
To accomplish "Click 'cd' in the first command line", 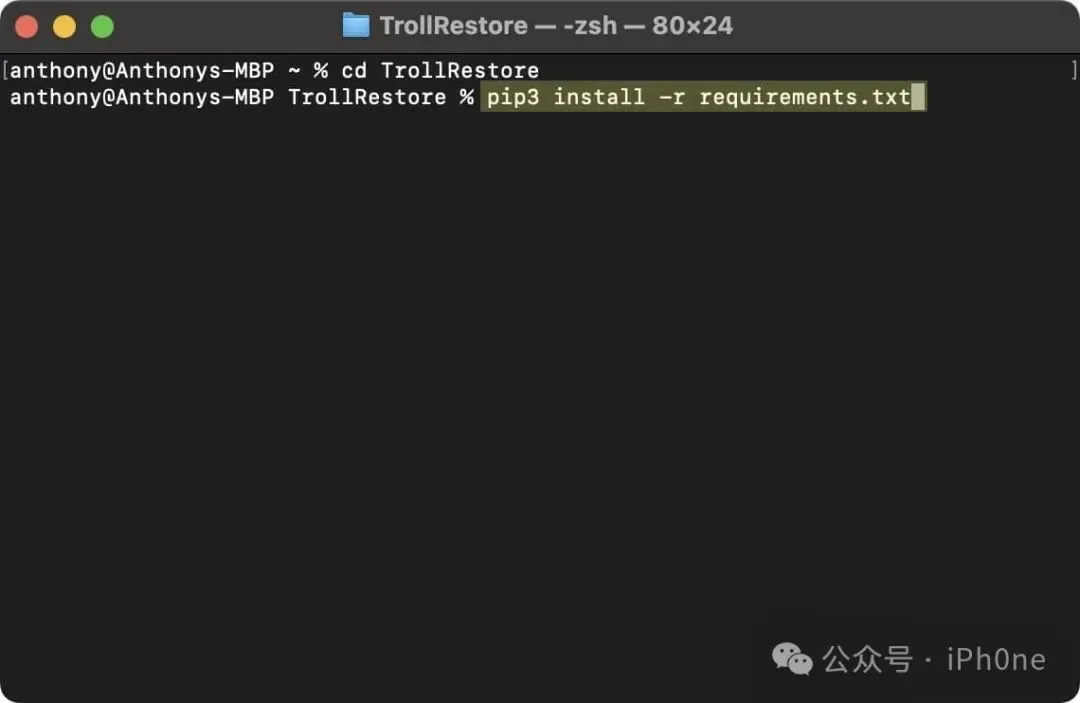I will coord(354,71).
